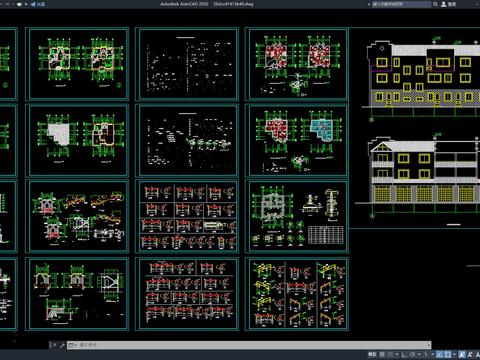Toggle ortho mode in status bar
This screenshot has height=360, width=480.
pyautogui.click(x=404, y=354)
